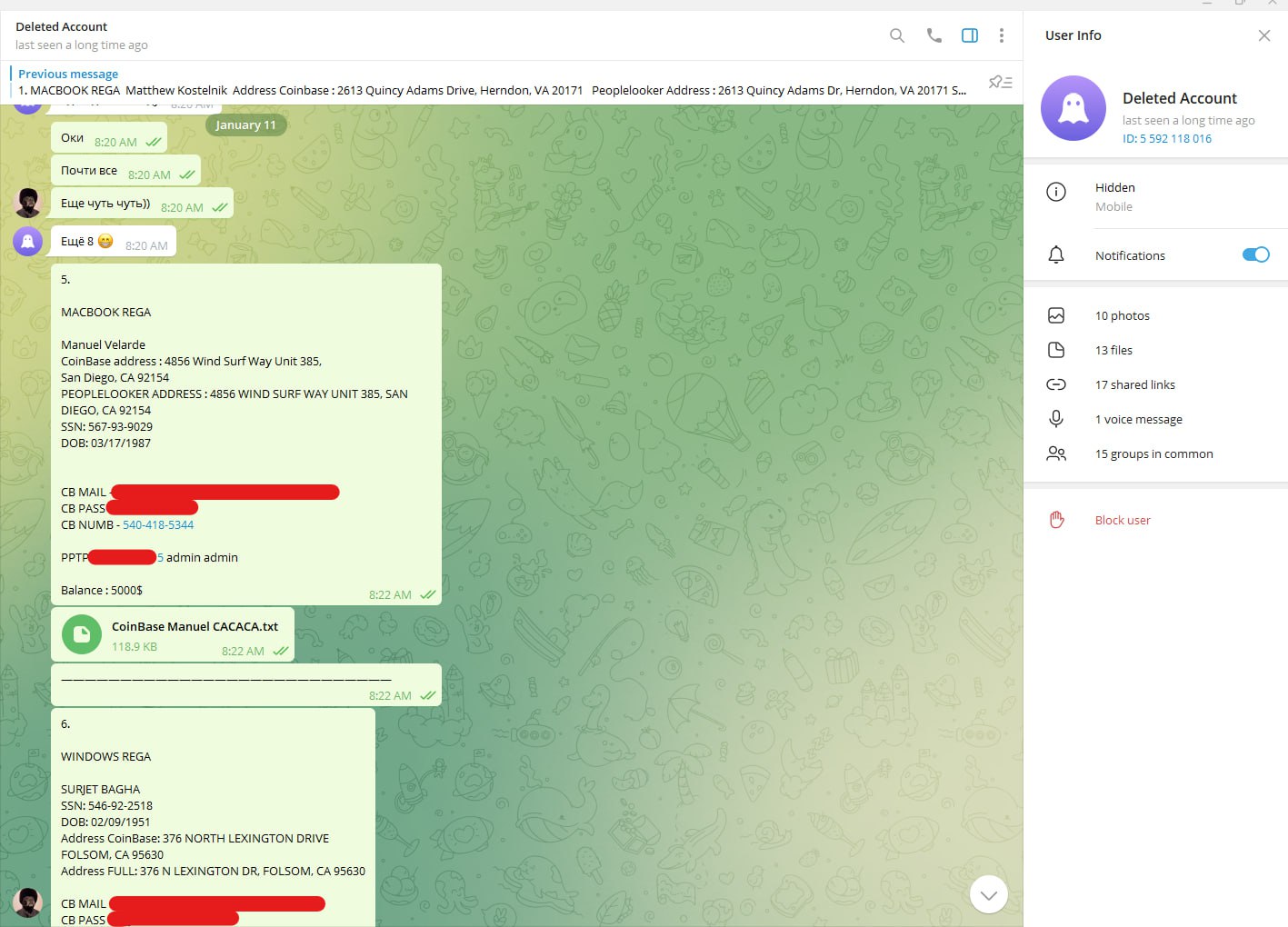Open the three-dot chat options menu
Viewport: 1288px width, 927px height.
pos(1002,35)
